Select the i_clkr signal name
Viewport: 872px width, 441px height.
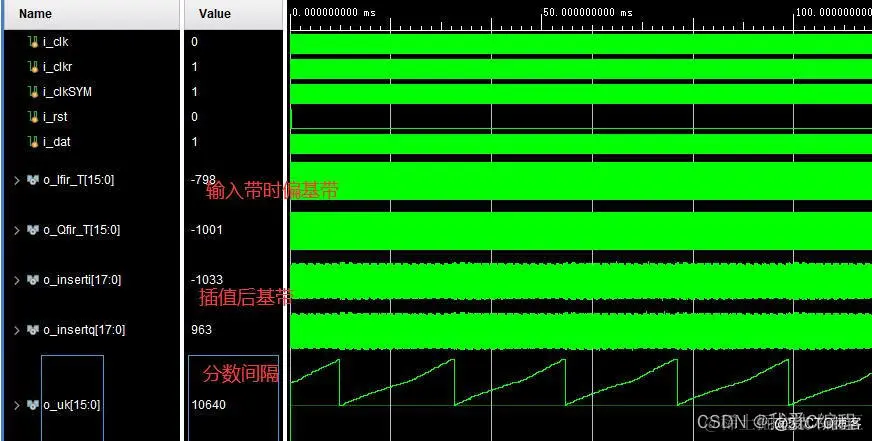58,67
